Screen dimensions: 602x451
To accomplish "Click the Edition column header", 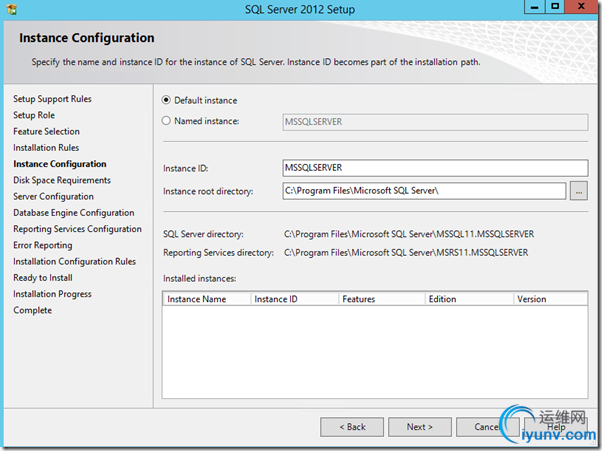I will [468, 299].
